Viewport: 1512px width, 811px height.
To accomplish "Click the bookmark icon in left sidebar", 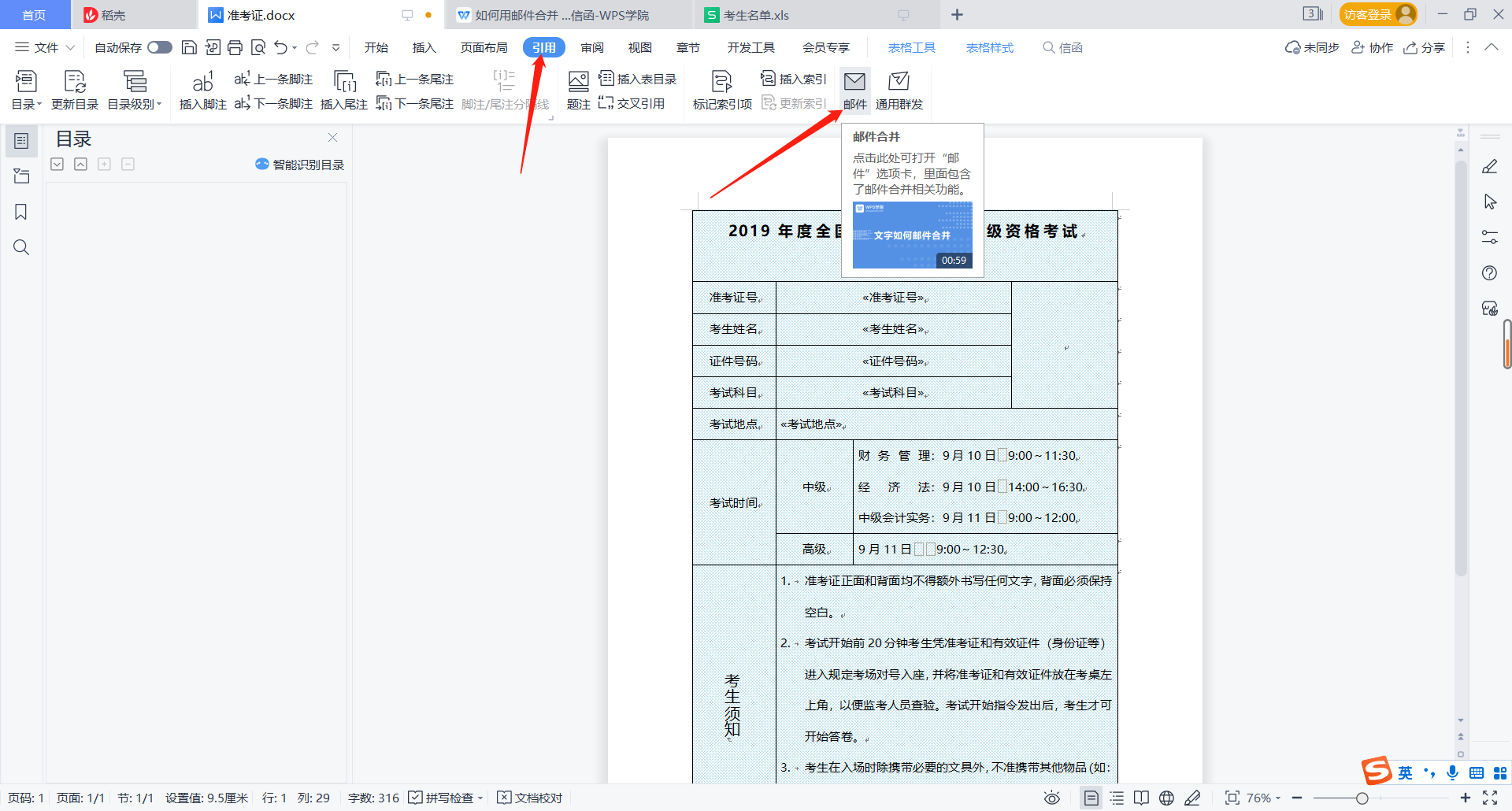I will (21, 212).
